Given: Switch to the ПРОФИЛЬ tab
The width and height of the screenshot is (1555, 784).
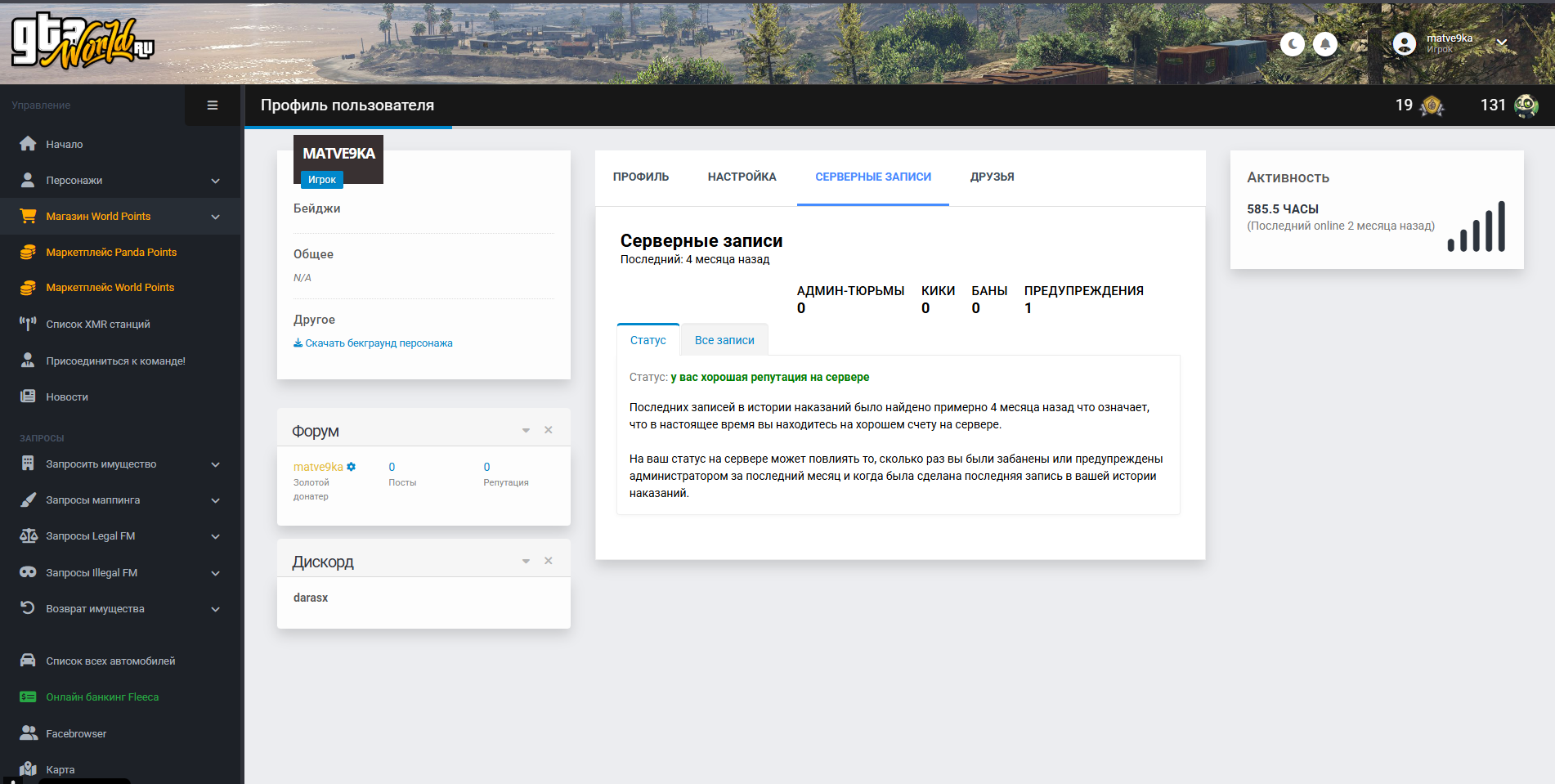Looking at the screenshot, I should [x=641, y=177].
